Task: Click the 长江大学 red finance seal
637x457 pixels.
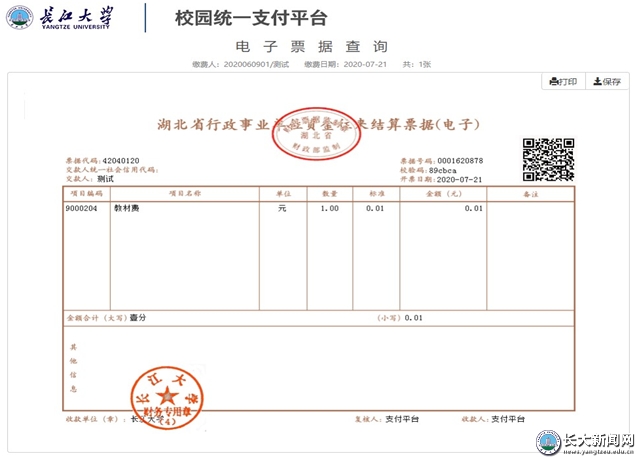Action: click(x=167, y=397)
